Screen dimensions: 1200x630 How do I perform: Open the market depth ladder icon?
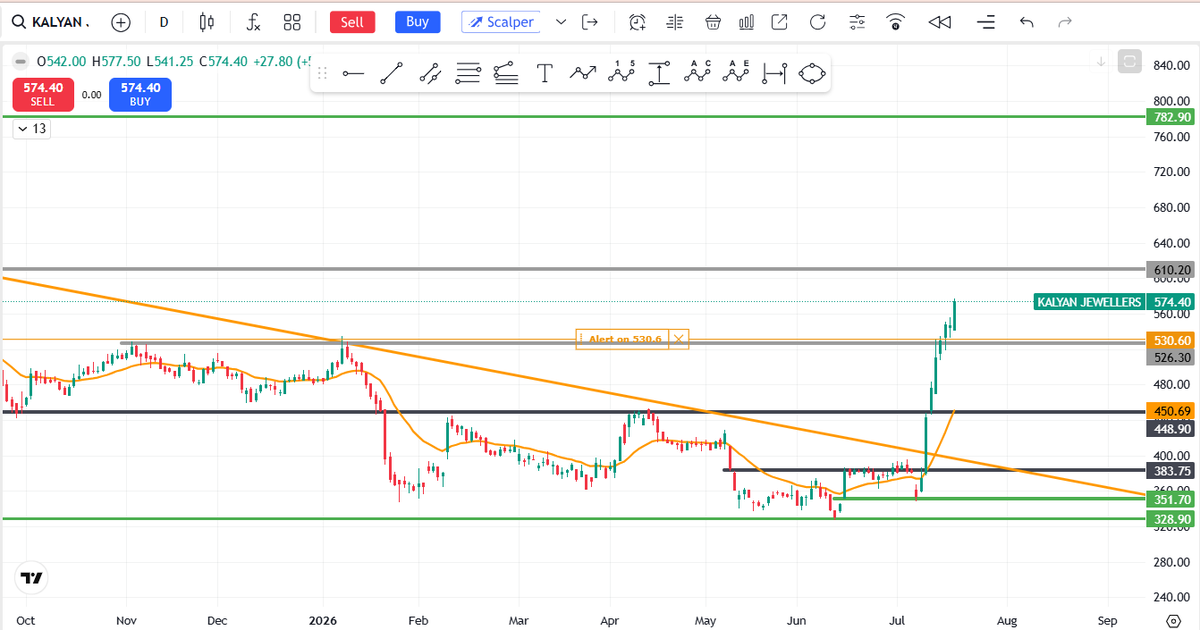tap(675, 22)
